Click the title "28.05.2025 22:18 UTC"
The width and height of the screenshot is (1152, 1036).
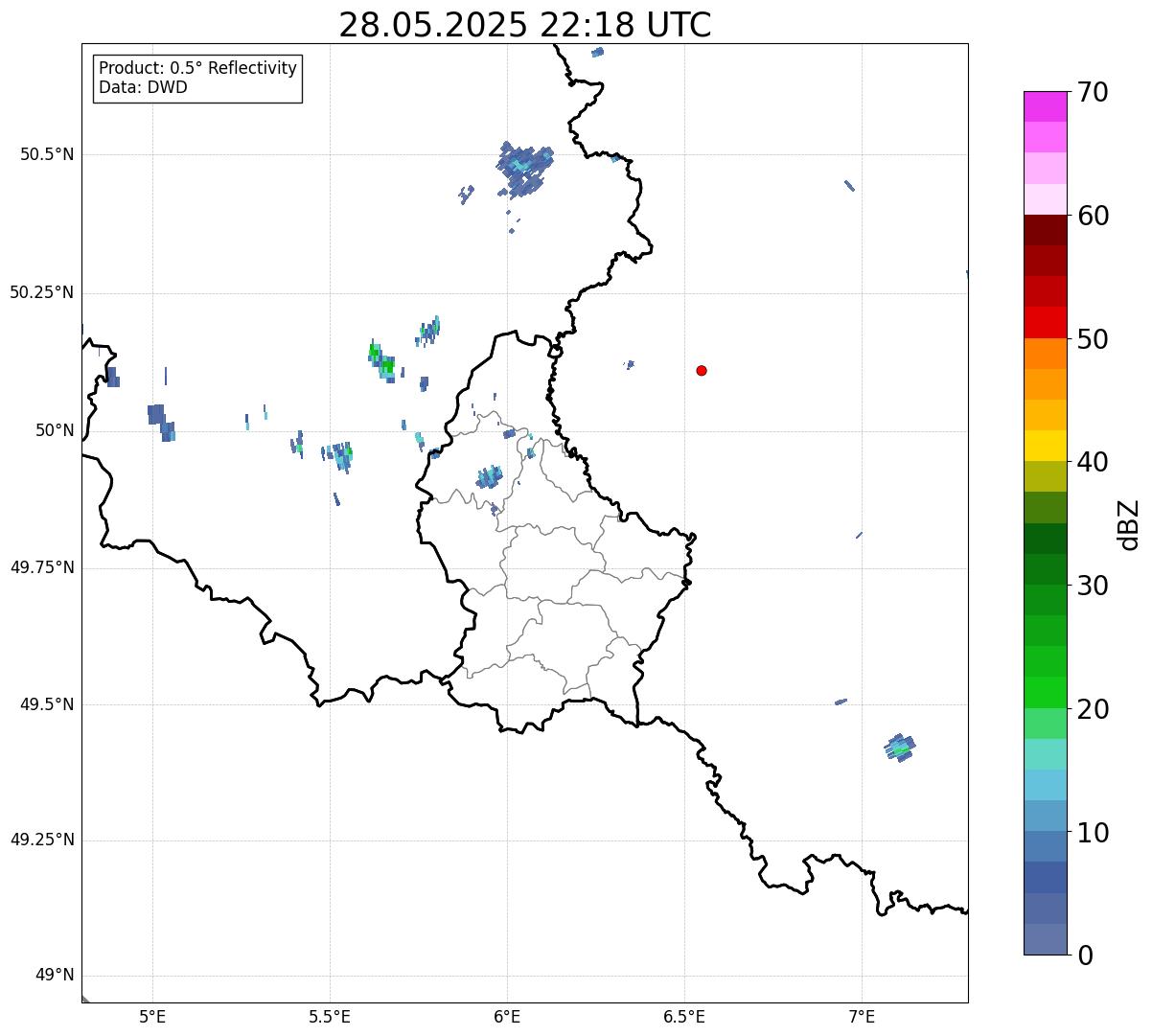[x=525, y=25]
